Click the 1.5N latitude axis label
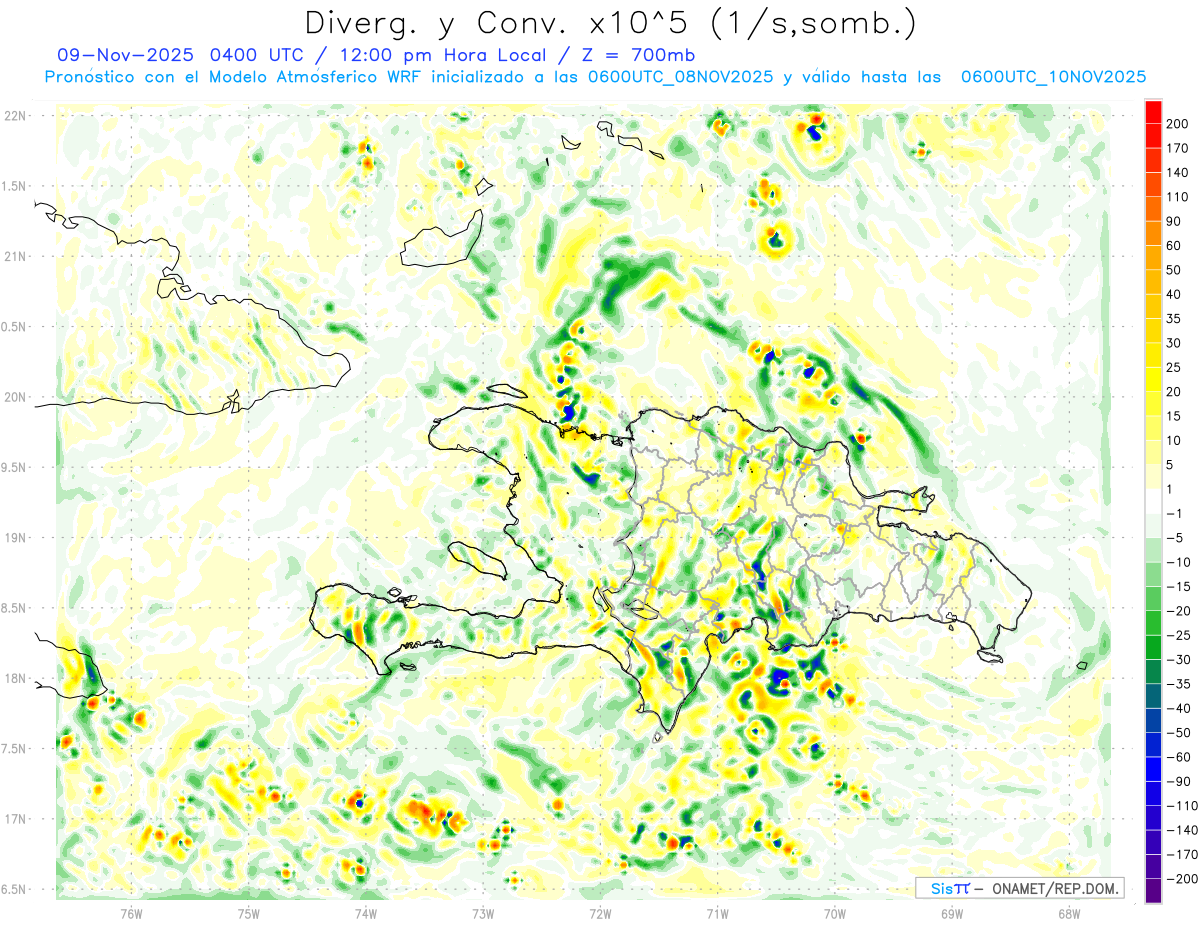Screen dimensions: 1200x927 pyautogui.click(x=14, y=186)
